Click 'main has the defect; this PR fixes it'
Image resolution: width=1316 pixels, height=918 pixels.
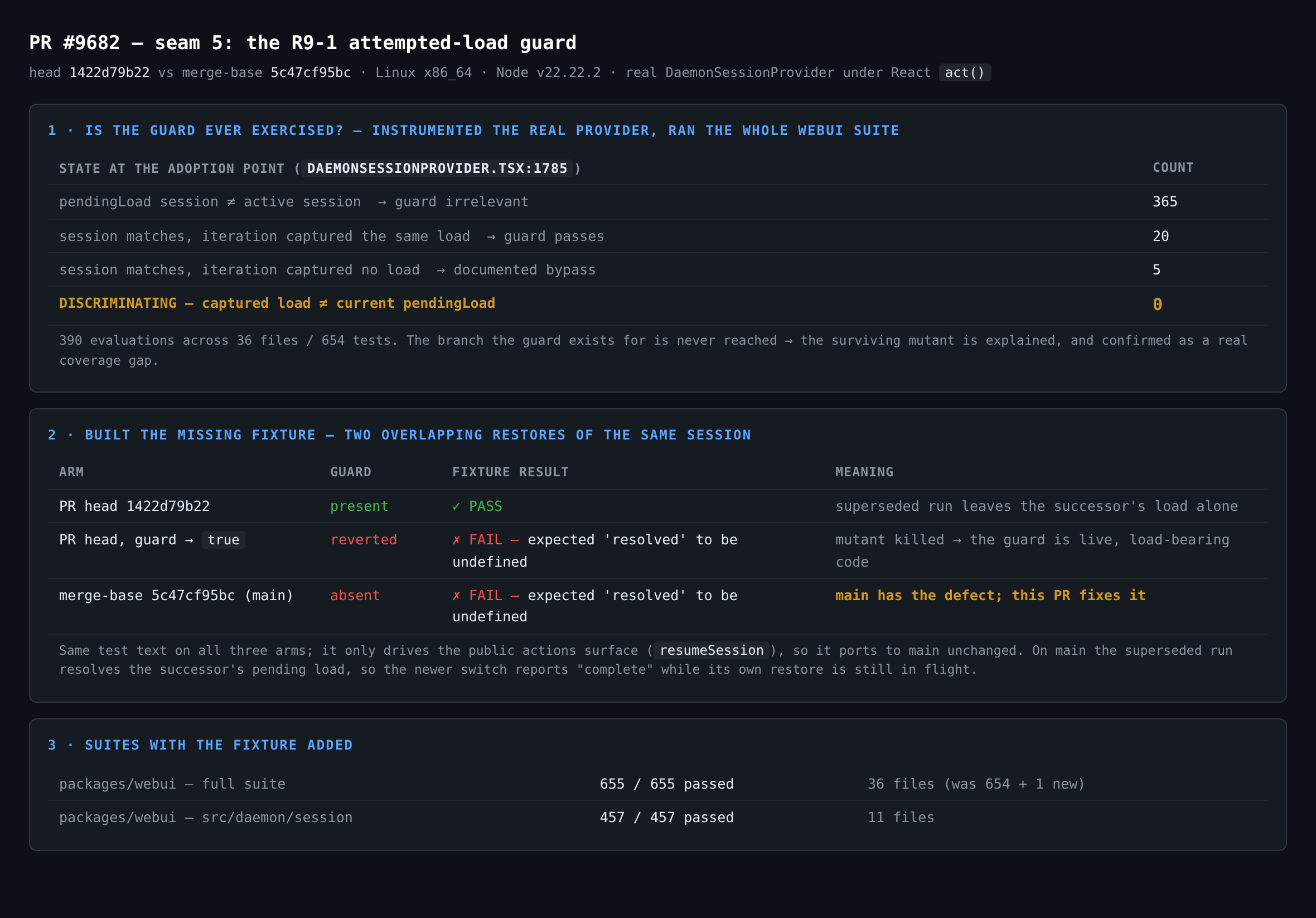tap(990, 595)
